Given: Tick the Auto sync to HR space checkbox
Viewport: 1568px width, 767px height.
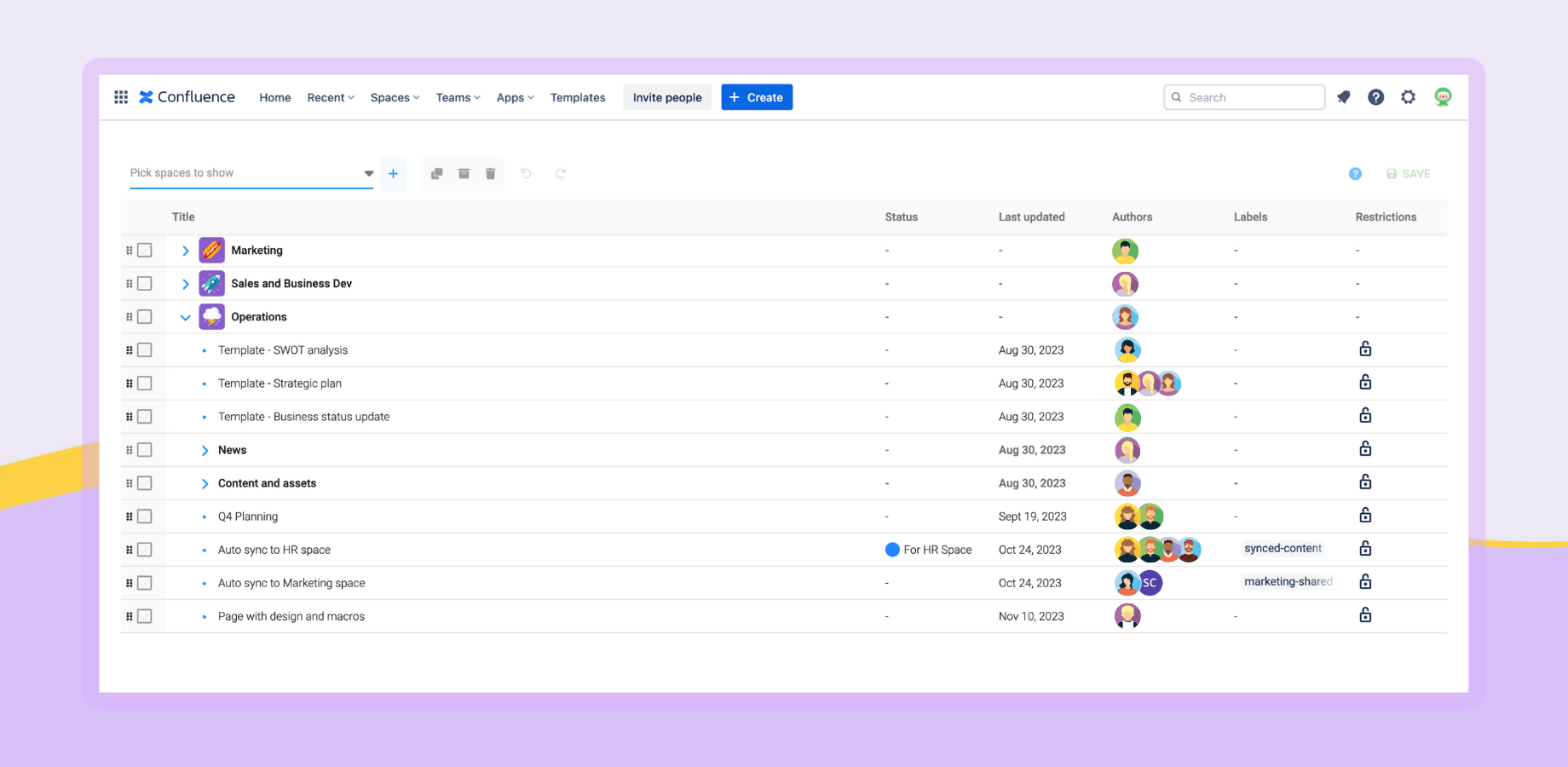Looking at the screenshot, I should 145,550.
